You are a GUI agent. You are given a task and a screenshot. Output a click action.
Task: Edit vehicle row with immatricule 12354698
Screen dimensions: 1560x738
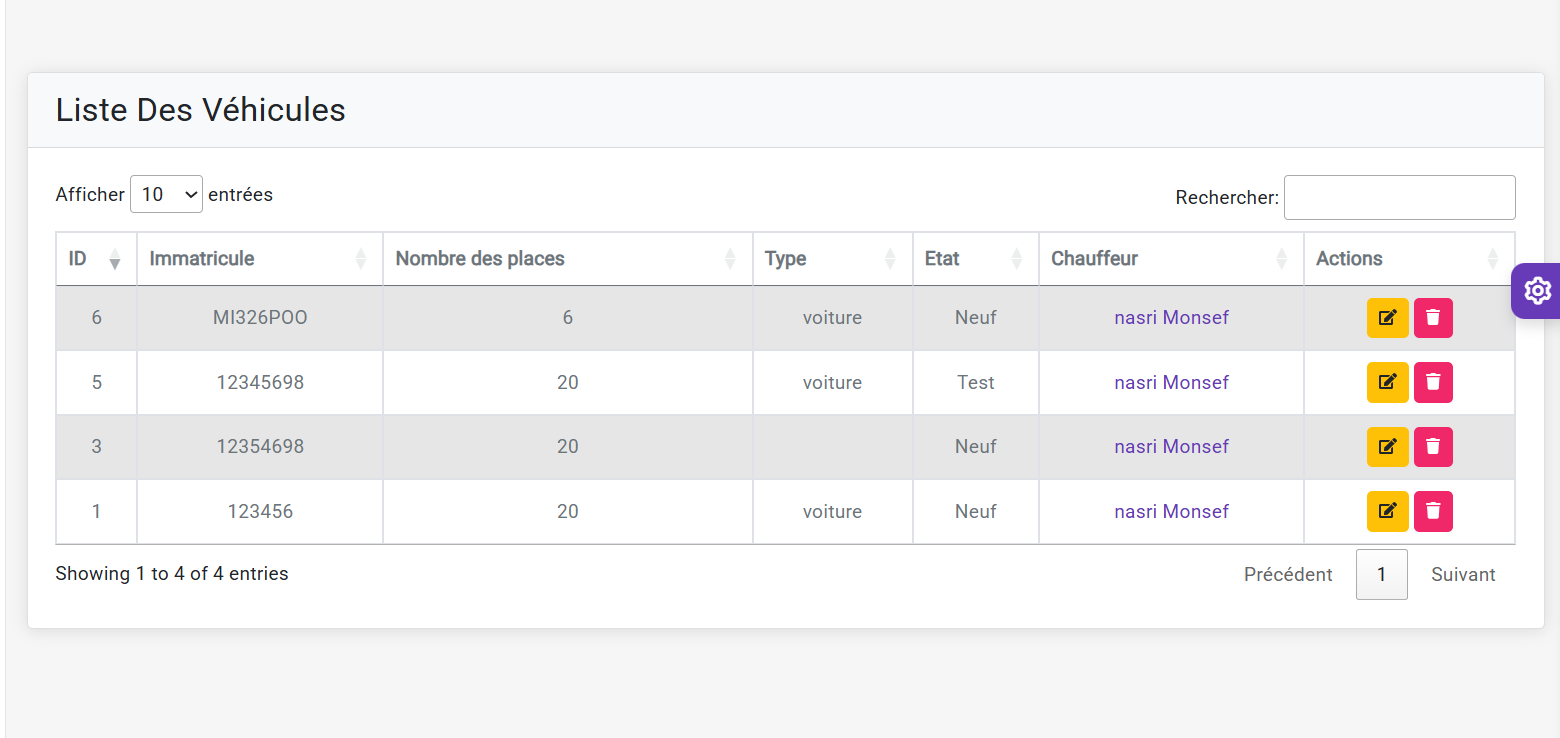pos(1387,447)
